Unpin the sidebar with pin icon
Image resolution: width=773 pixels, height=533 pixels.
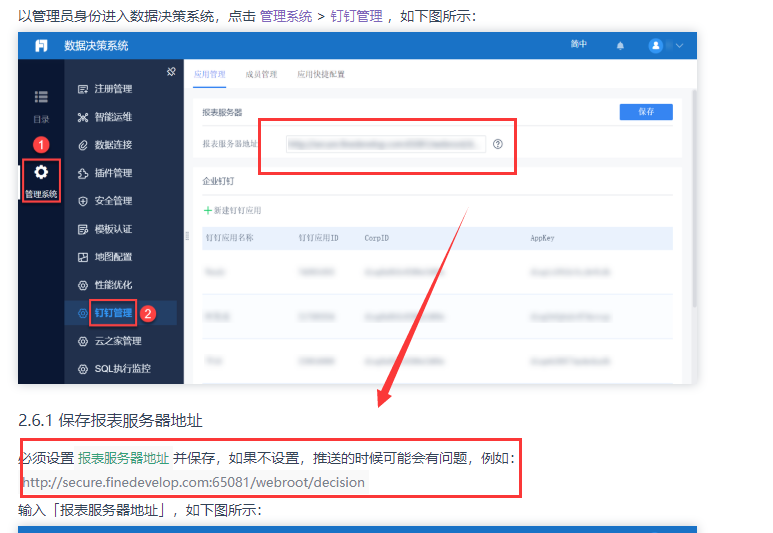coord(171,72)
